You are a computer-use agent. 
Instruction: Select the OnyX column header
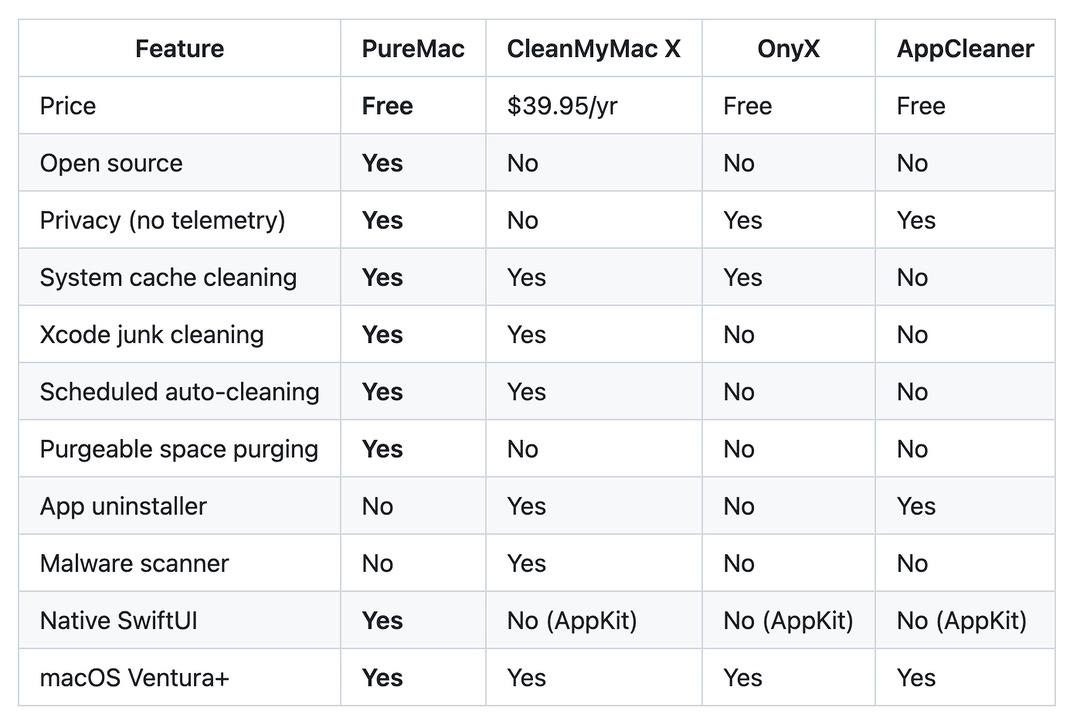coord(788,49)
